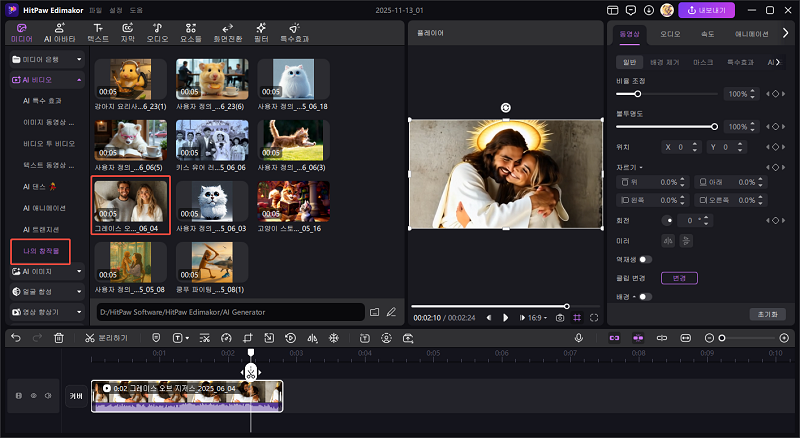Show more property tabs with right chevron
The image size is (800, 438).
[x=785, y=33]
